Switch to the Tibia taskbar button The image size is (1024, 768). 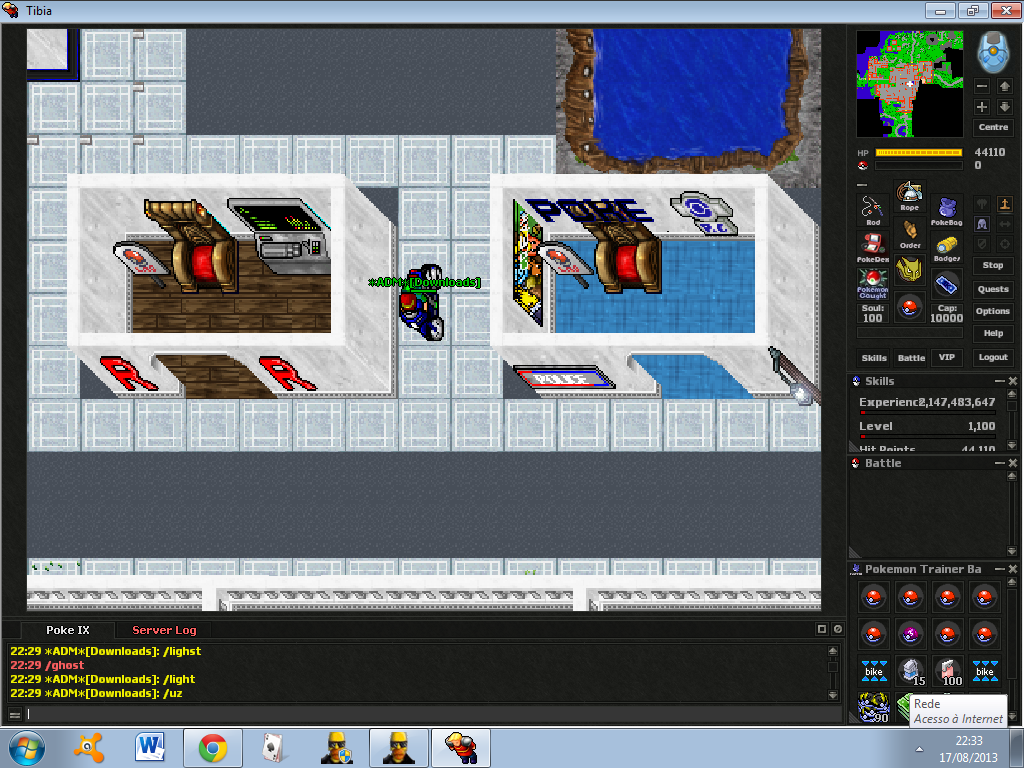[x=461, y=748]
